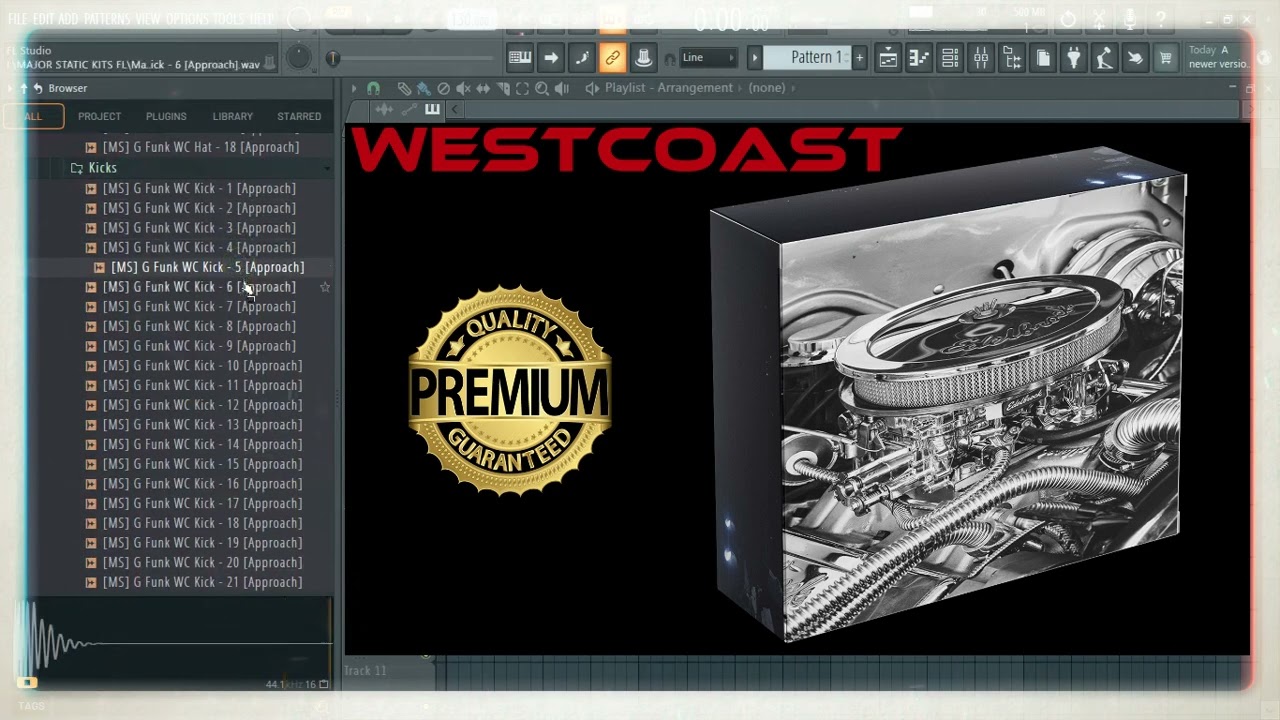1280x720 pixels.
Task: Toggle typing keyboard to piano
Action: point(520,58)
